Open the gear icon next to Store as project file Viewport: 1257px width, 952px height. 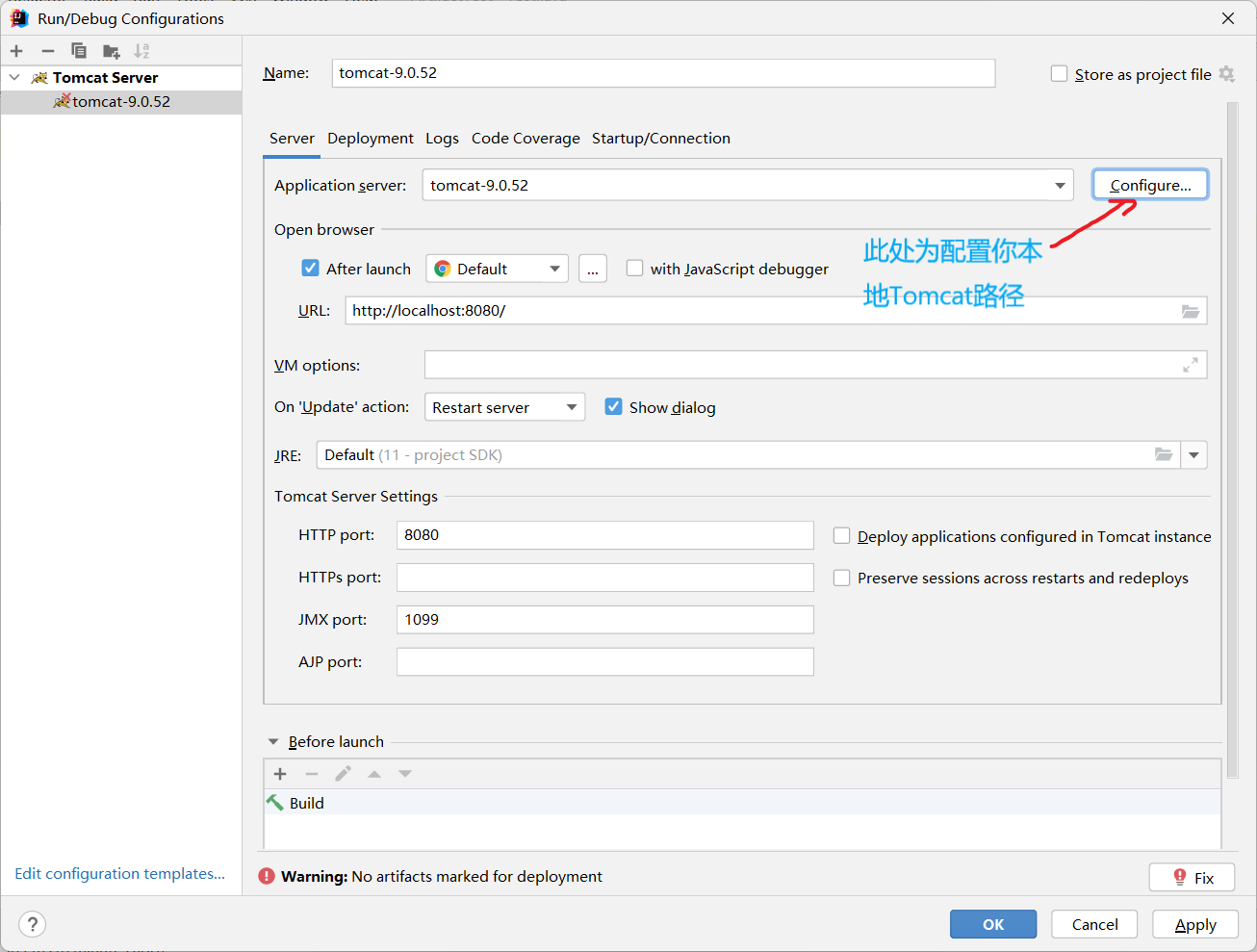point(1226,74)
